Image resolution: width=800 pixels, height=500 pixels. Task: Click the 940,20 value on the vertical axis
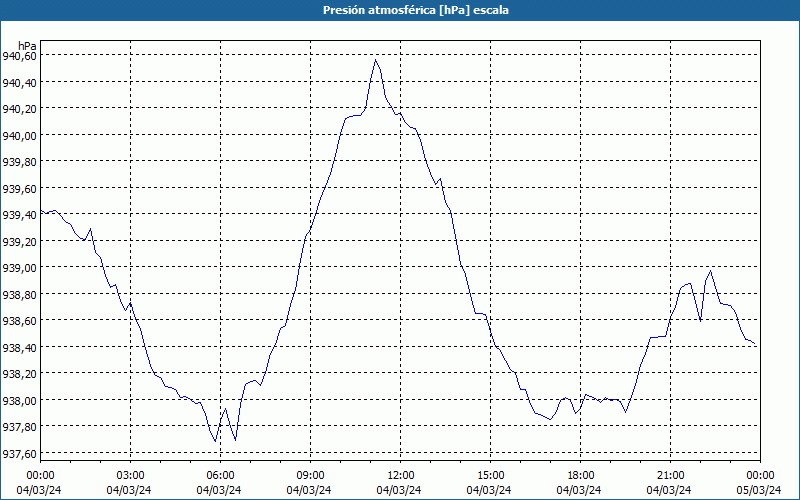point(19,109)
